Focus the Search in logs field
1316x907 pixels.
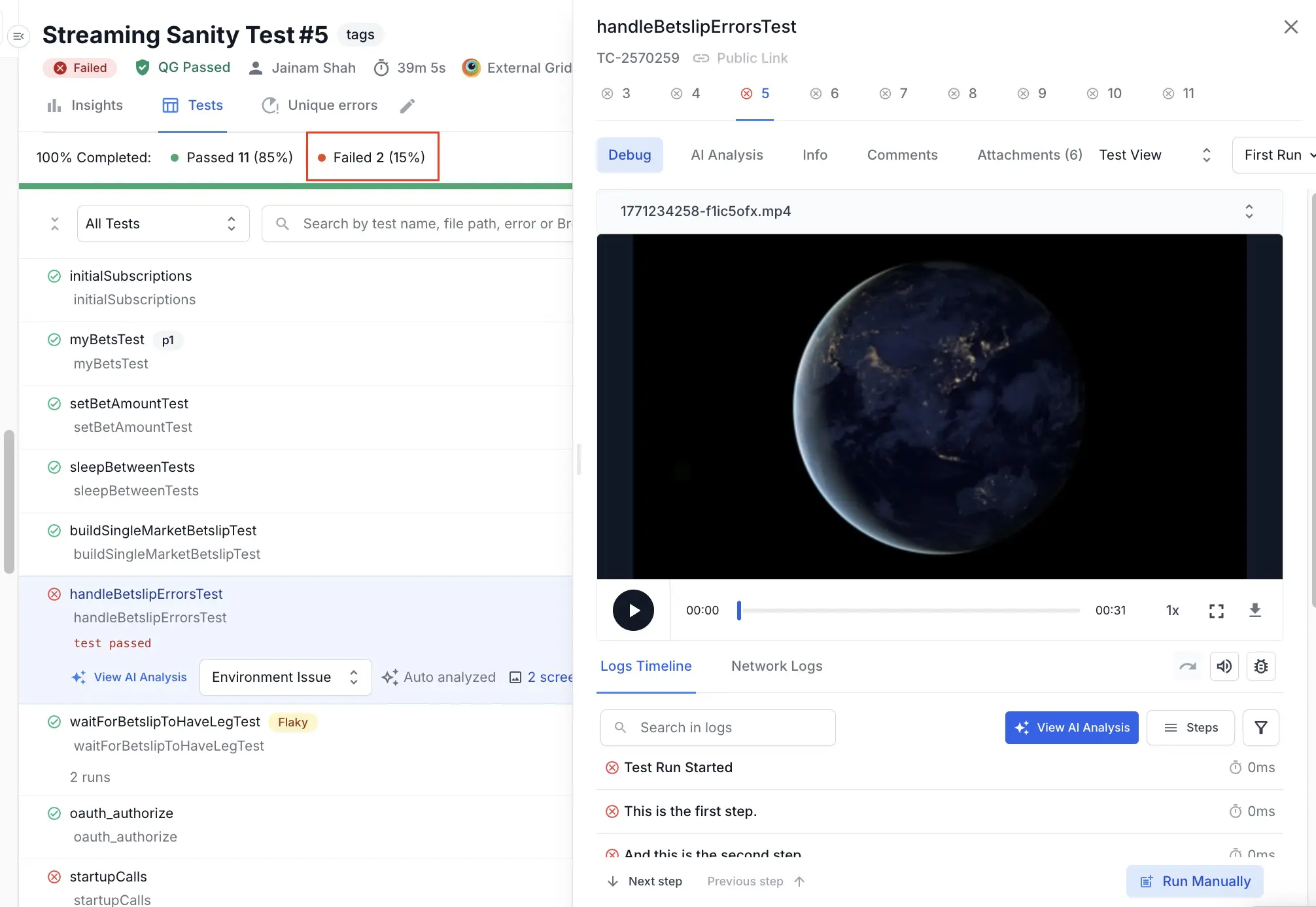point(718,728)
